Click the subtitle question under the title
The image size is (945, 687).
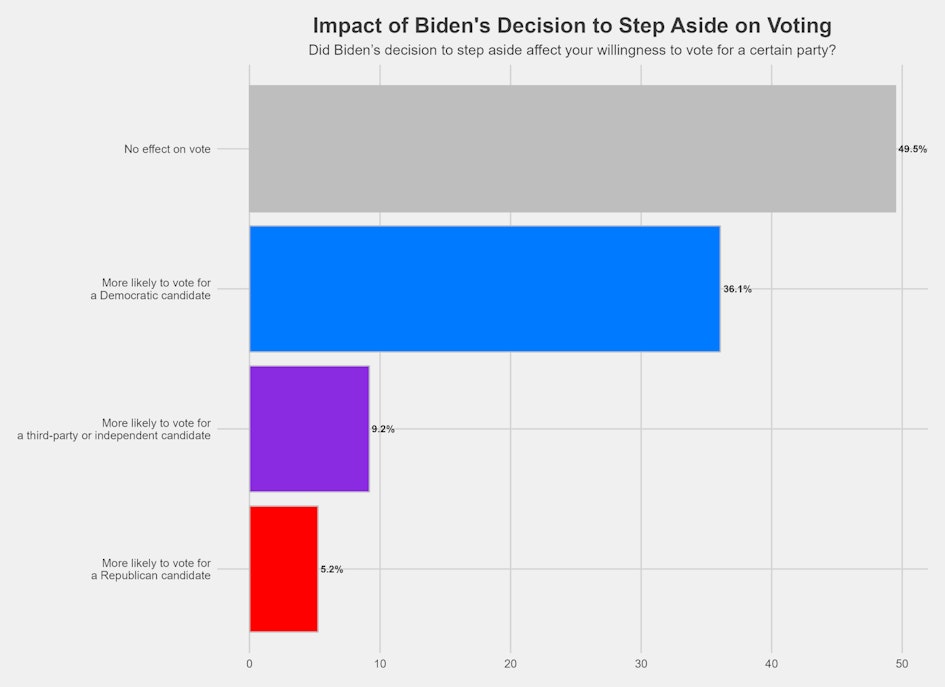pyautogui.click(x=572, y=50)
